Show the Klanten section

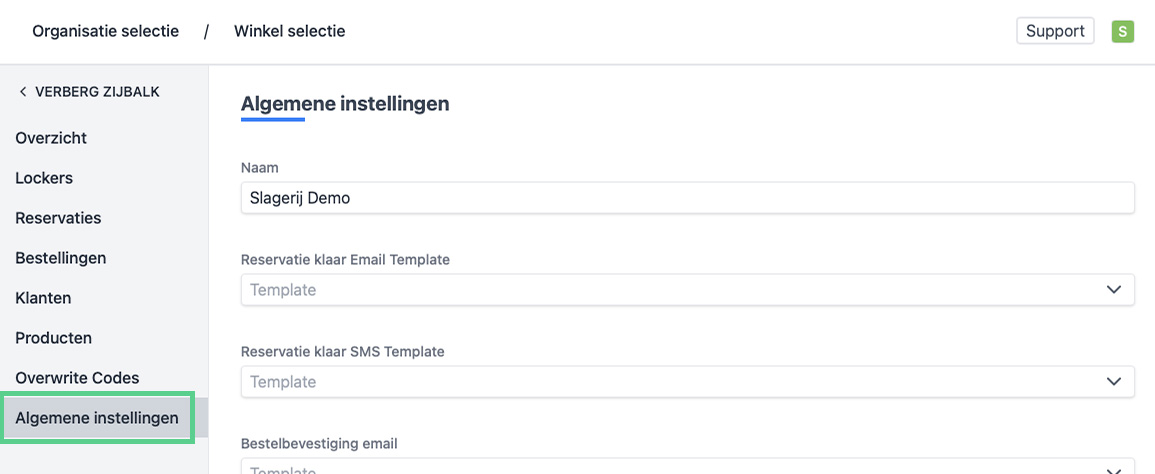pyautogui.click(x=43, y=298)
